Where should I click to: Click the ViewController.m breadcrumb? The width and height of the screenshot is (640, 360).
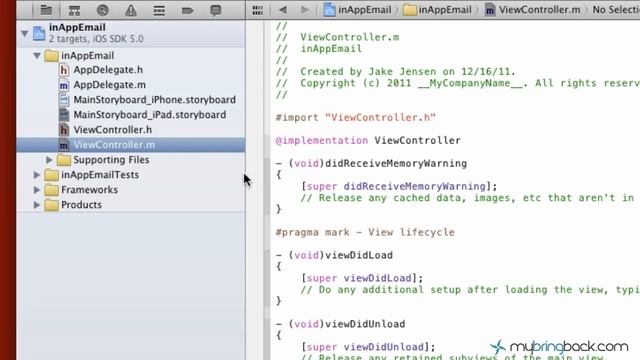(x=532, y=9)
